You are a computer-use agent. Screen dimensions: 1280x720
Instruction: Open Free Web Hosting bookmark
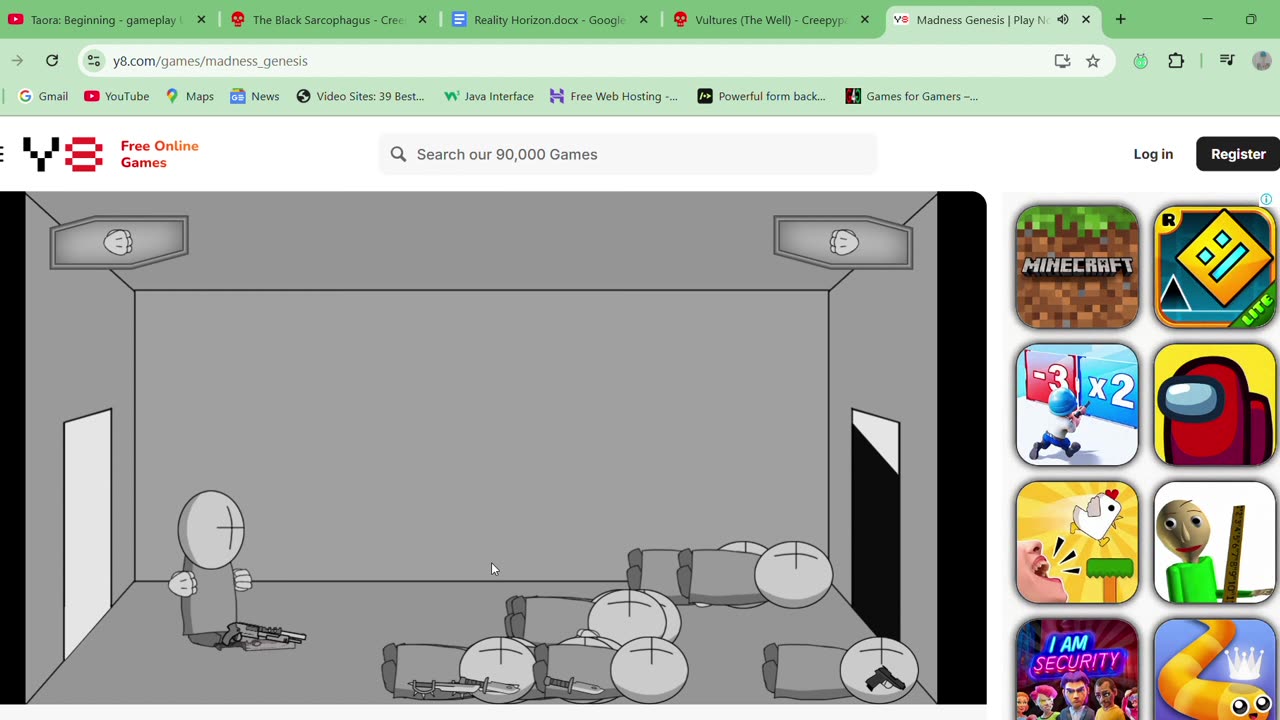pyautogui.click(x=614, y=96)
